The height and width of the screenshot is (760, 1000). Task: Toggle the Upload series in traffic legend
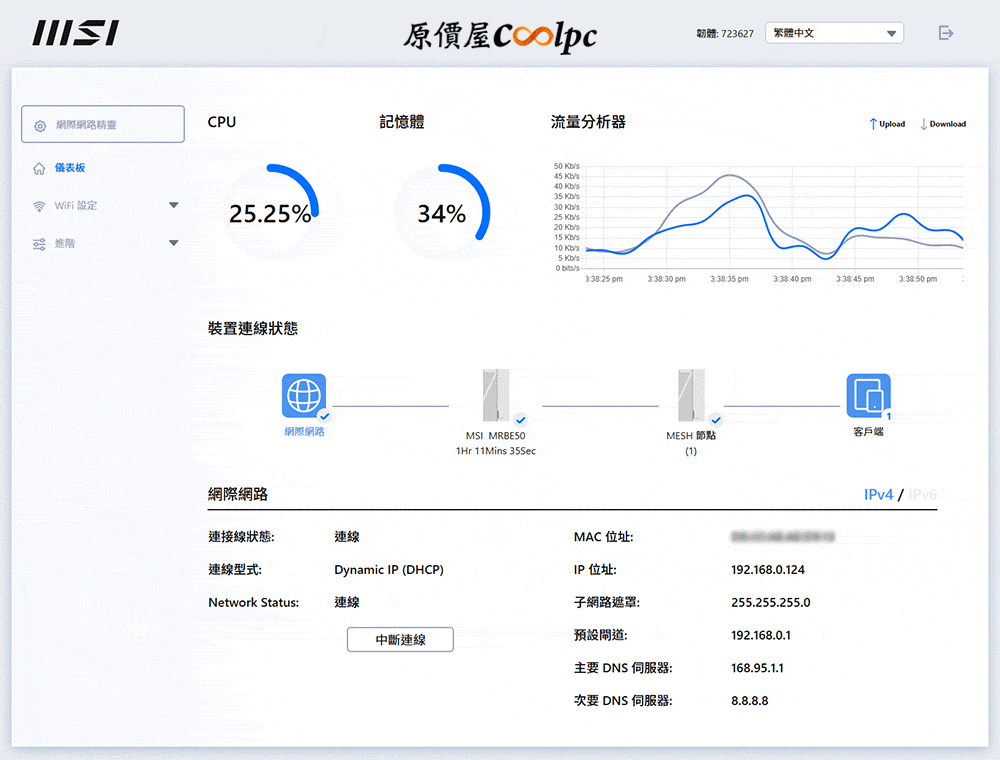pos(887,124)
